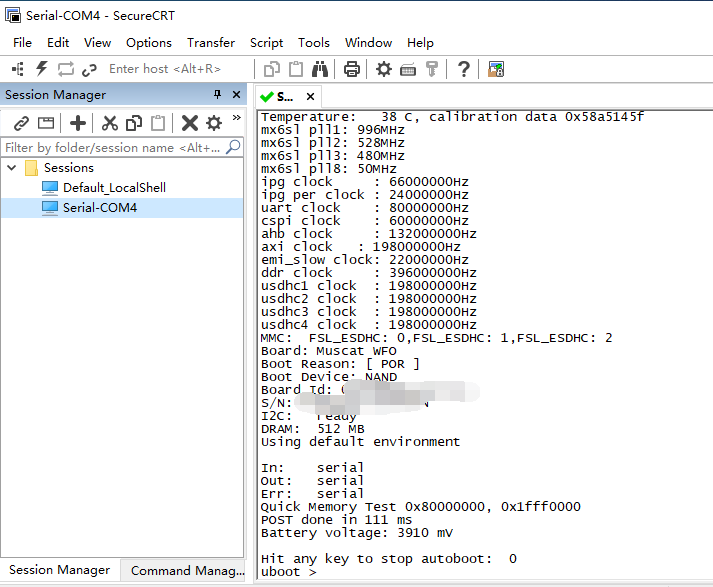Viewport: 713px width, 587px height.
Task: Open the Edit menu
Action: 58,43
